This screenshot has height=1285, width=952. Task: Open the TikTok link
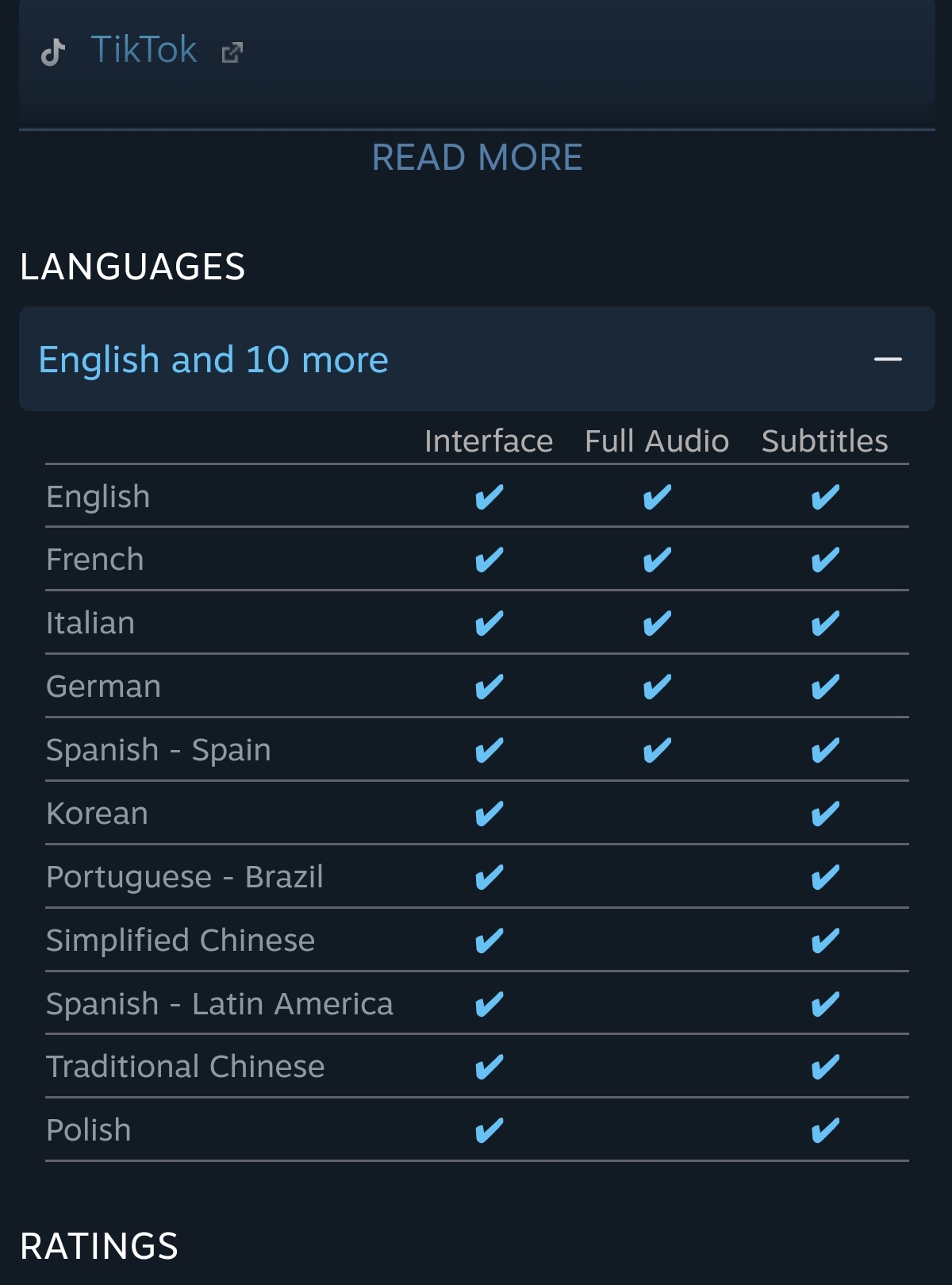tap(144, 50)
